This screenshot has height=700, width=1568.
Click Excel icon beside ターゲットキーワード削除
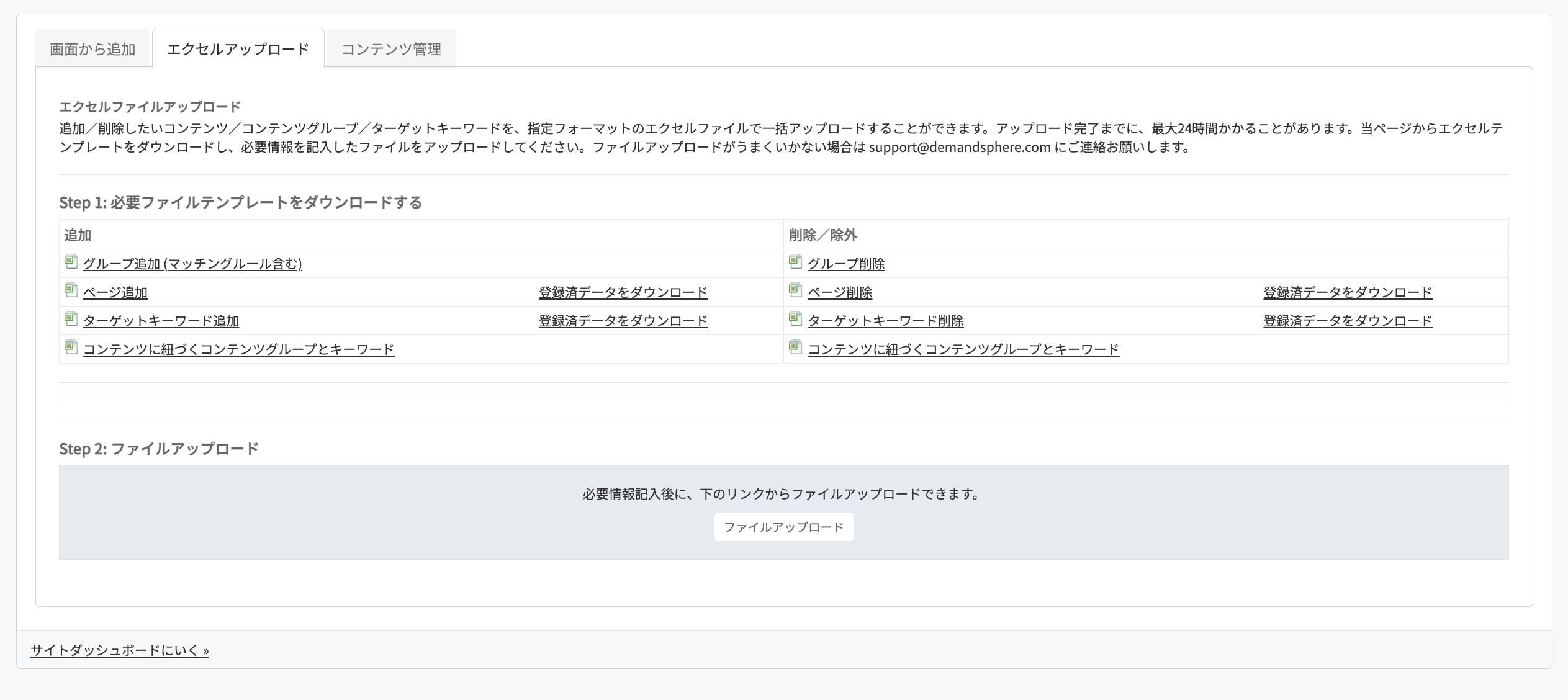796,319
